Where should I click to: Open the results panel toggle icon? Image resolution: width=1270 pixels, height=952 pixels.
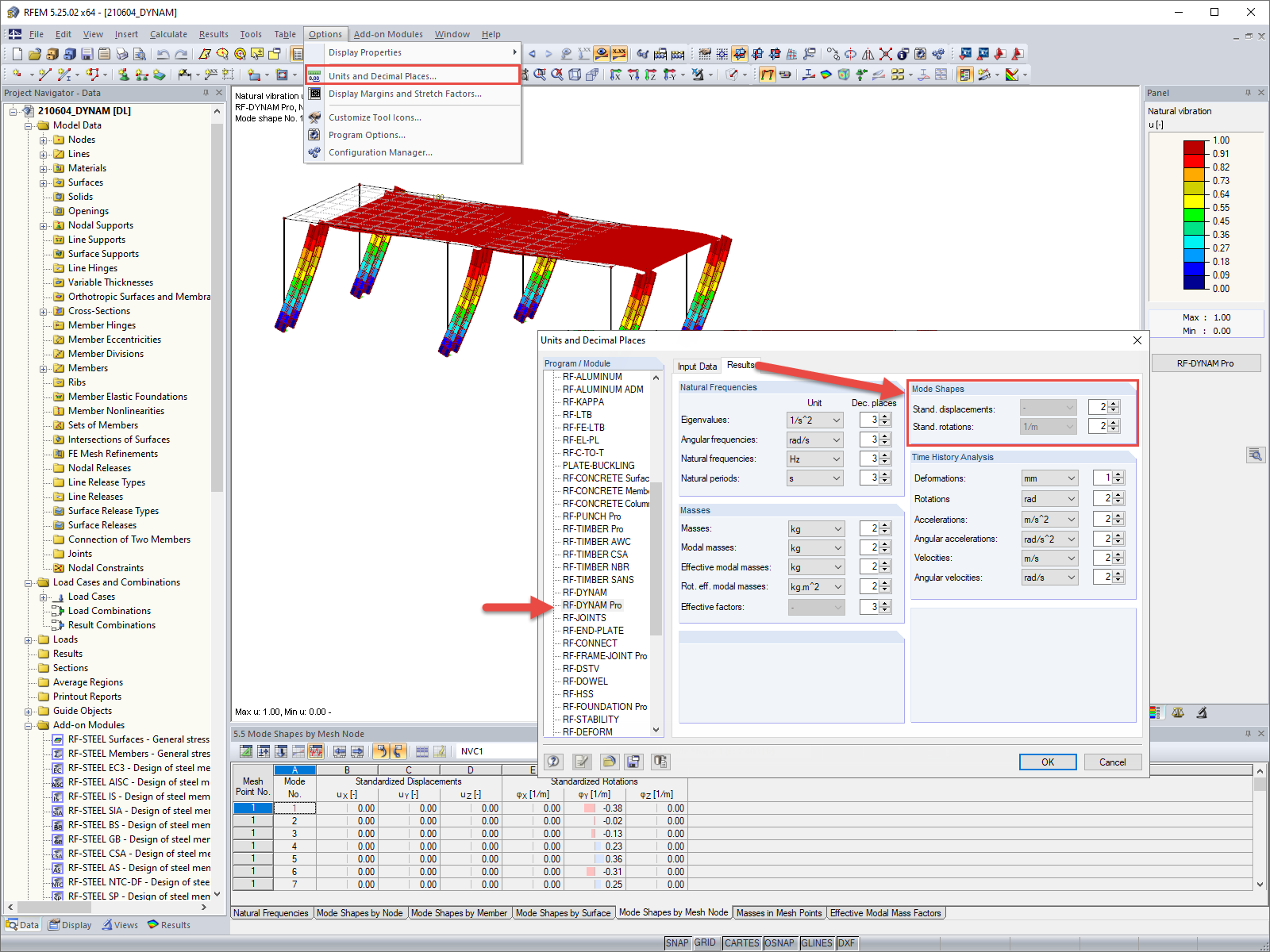[x=965, y=75]
